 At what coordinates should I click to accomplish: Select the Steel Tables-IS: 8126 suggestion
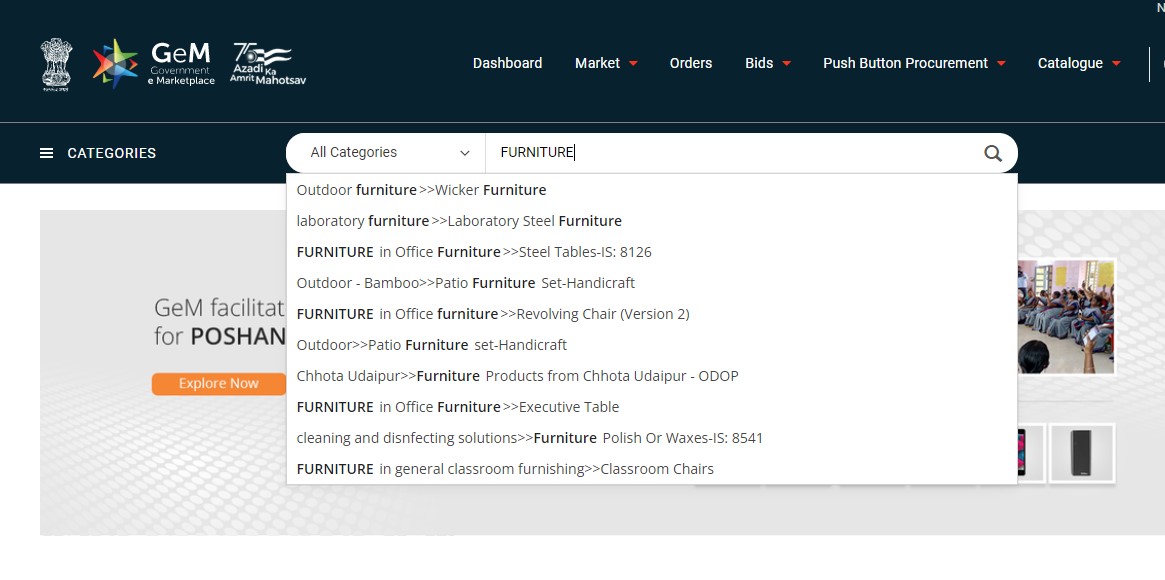pyautogui.click(x=474, y=252)
